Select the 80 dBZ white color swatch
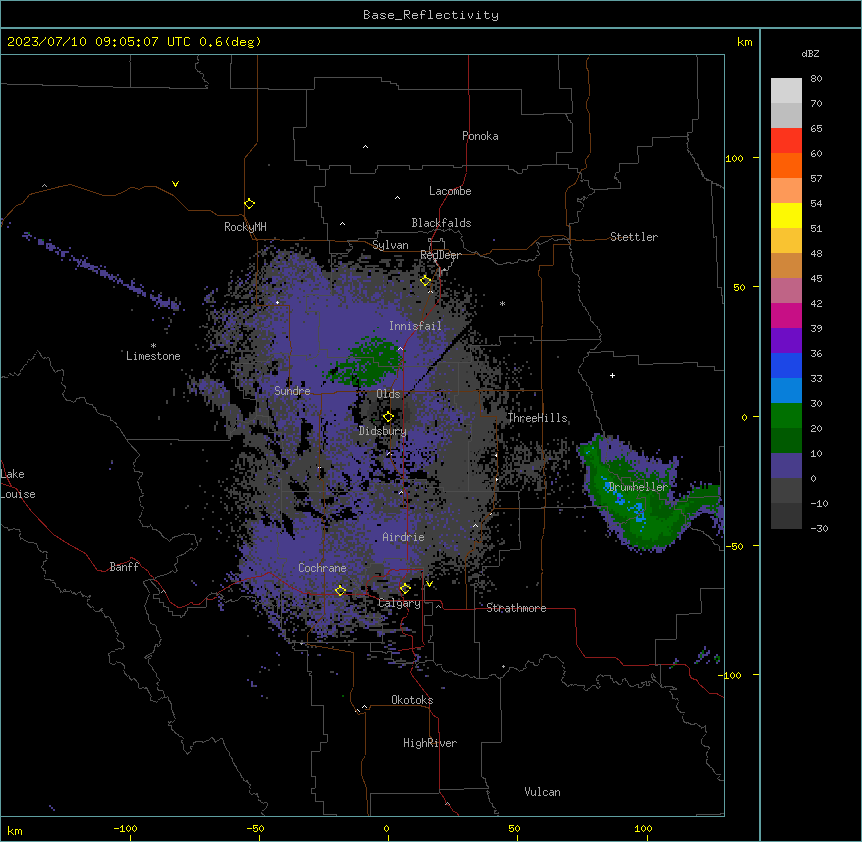This screenshot has height=842, width=862. point(786,91)
